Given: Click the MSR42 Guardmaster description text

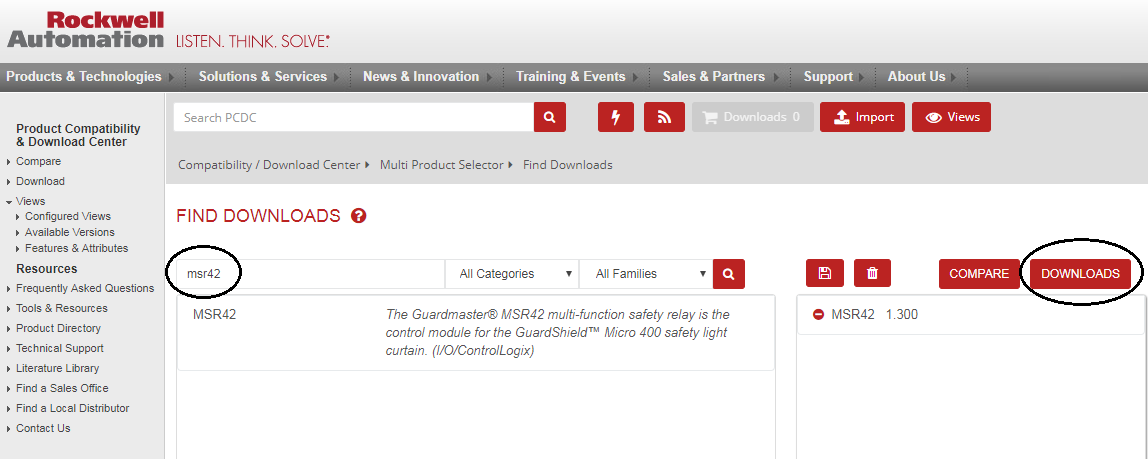Looking at the screenshot, I should [558, 333].
